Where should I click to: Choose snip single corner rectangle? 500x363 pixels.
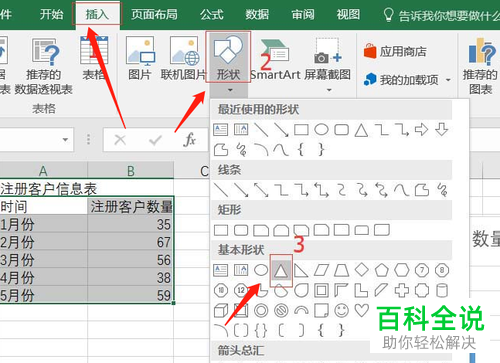point(261,230)
